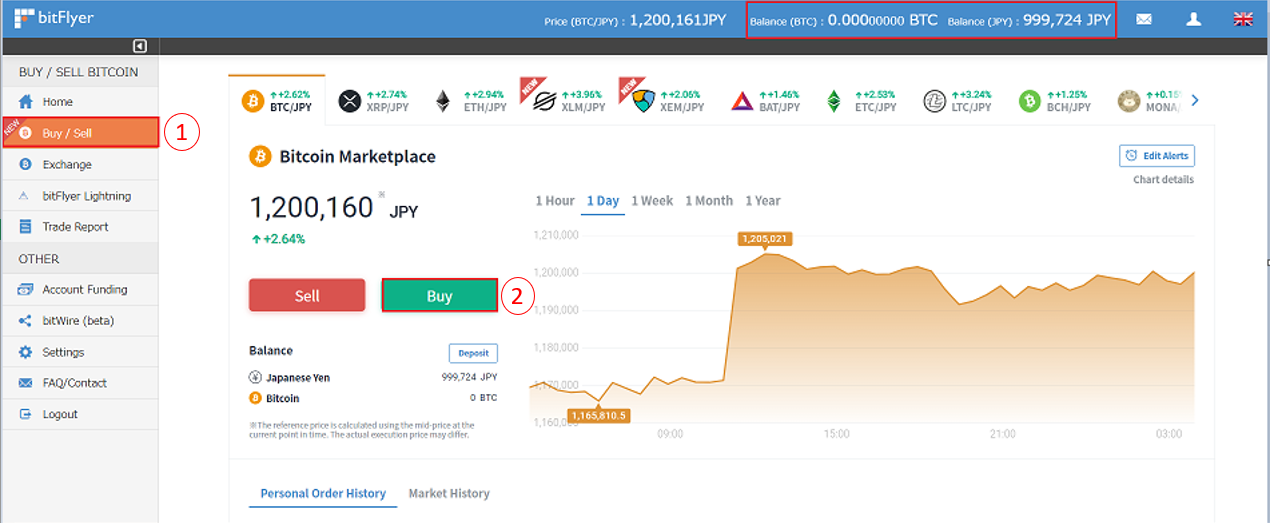The height and width of the screenshot is (523, 1273).
Task: Select the LTC/JPY currency tab
Action: pyautogui.click(x=957, y=100)
